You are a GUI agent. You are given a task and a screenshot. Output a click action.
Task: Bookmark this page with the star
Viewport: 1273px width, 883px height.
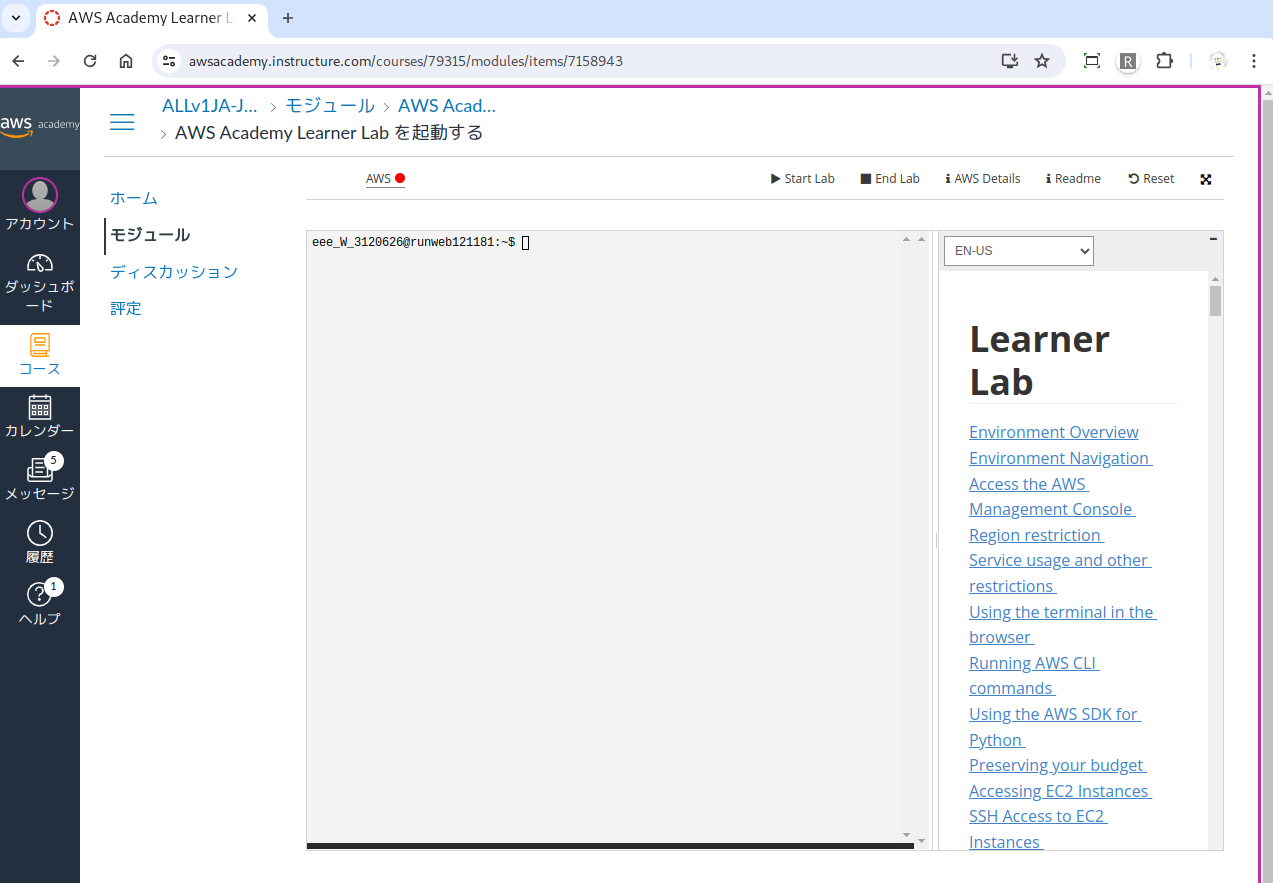point(1042,61)
